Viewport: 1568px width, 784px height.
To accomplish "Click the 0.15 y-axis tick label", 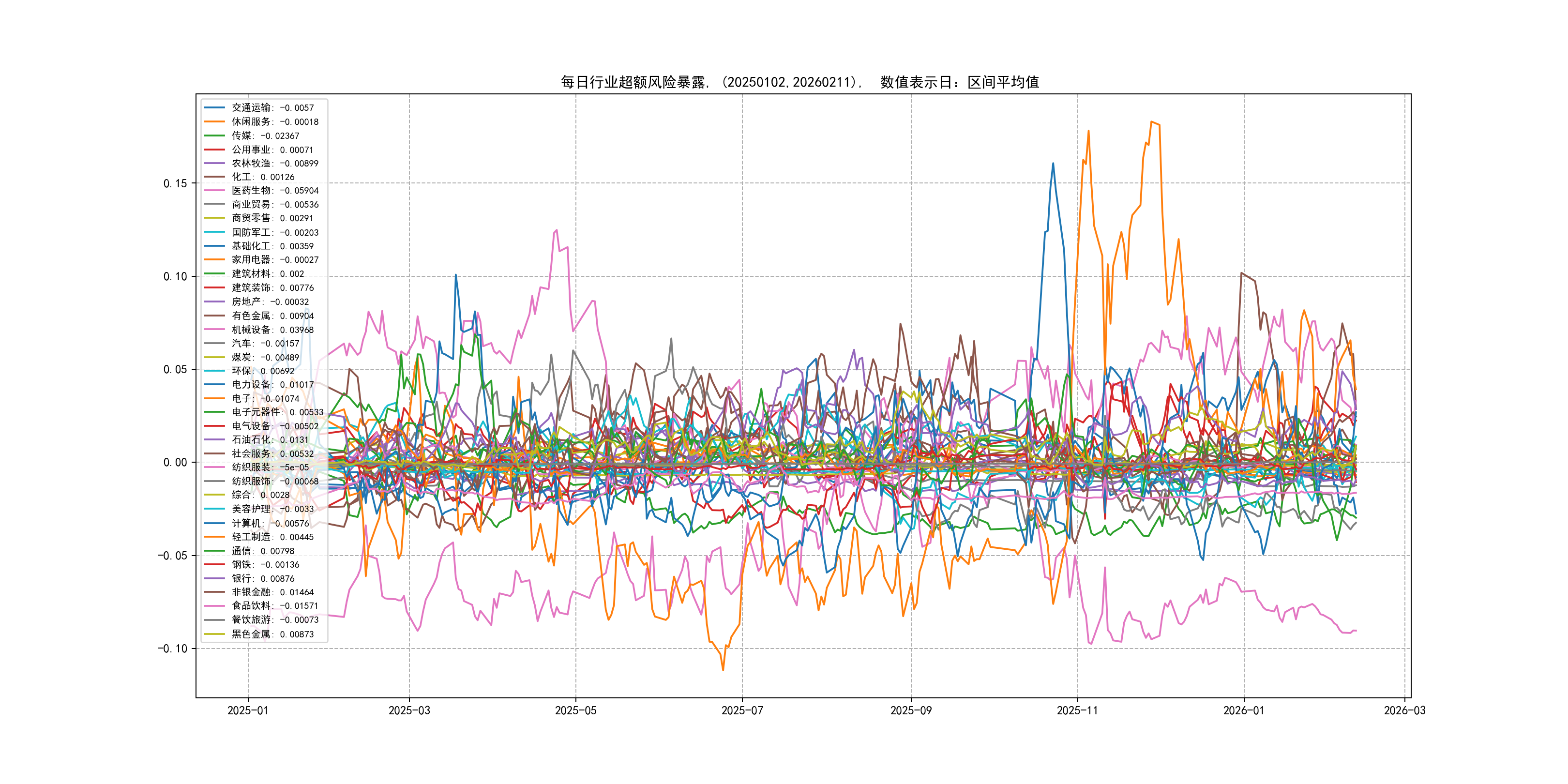I will pyautogui.click(x=175, y=183).
